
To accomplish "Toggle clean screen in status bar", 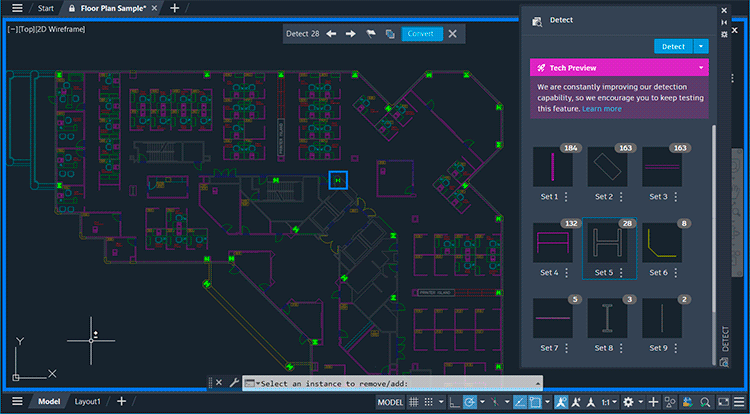I will (724, 402).
